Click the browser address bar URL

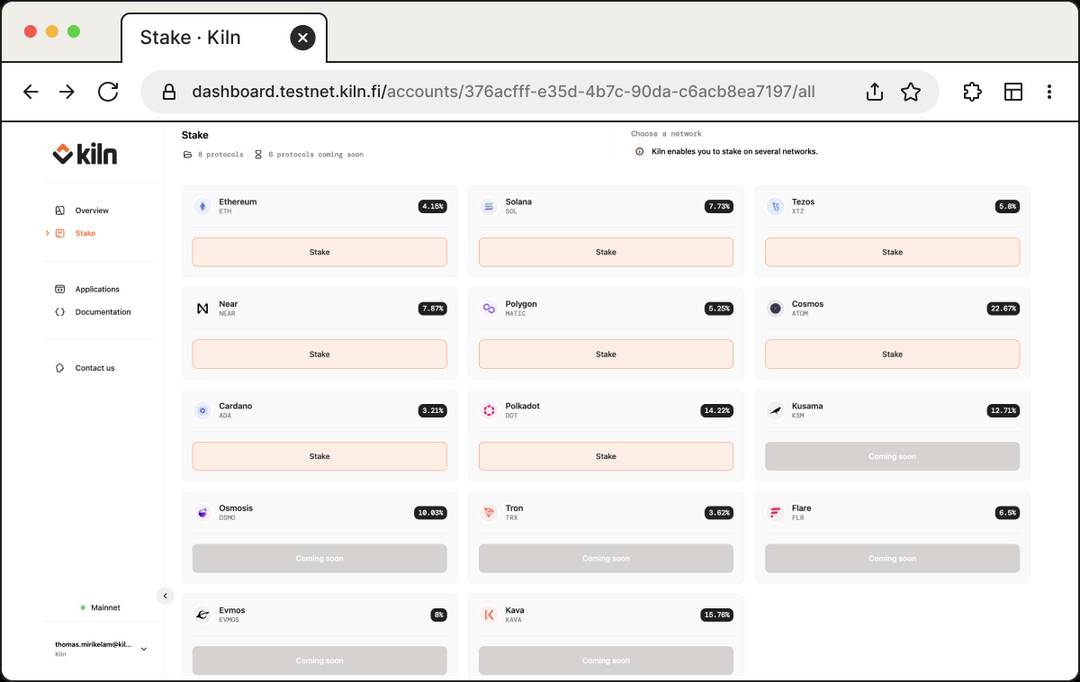503,92
